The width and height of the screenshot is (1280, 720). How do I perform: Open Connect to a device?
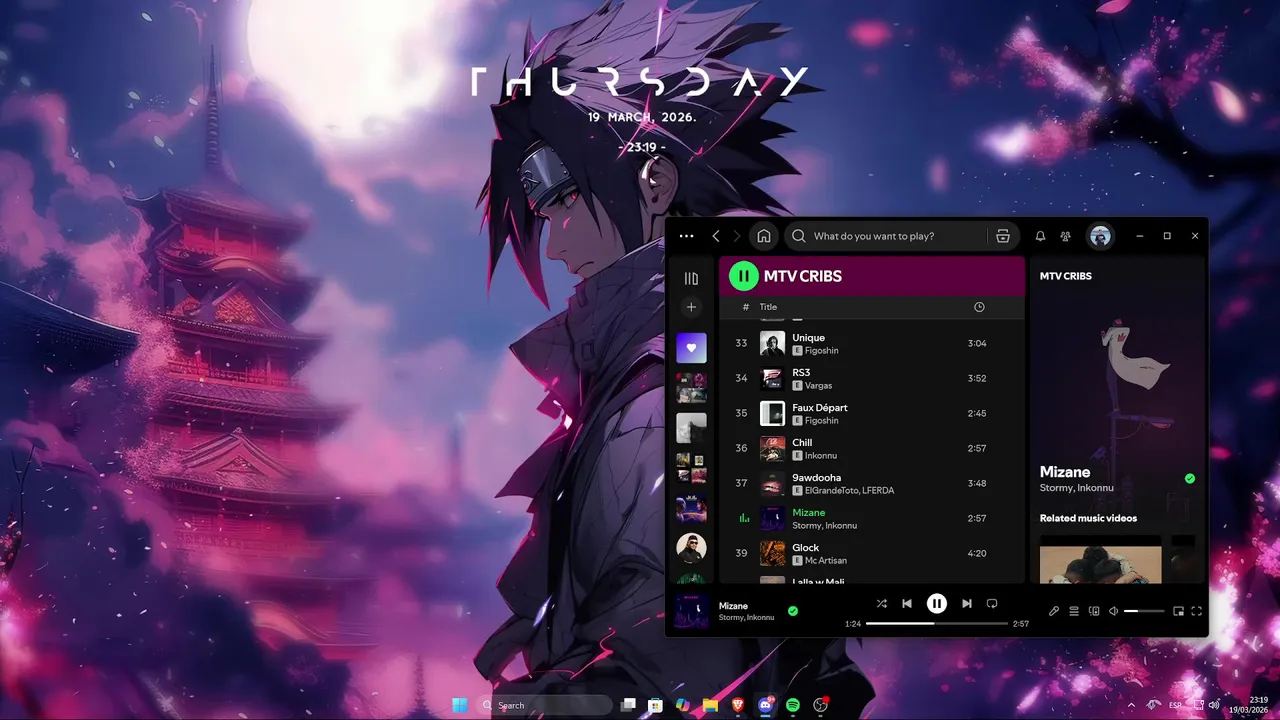click(1094, 611)
